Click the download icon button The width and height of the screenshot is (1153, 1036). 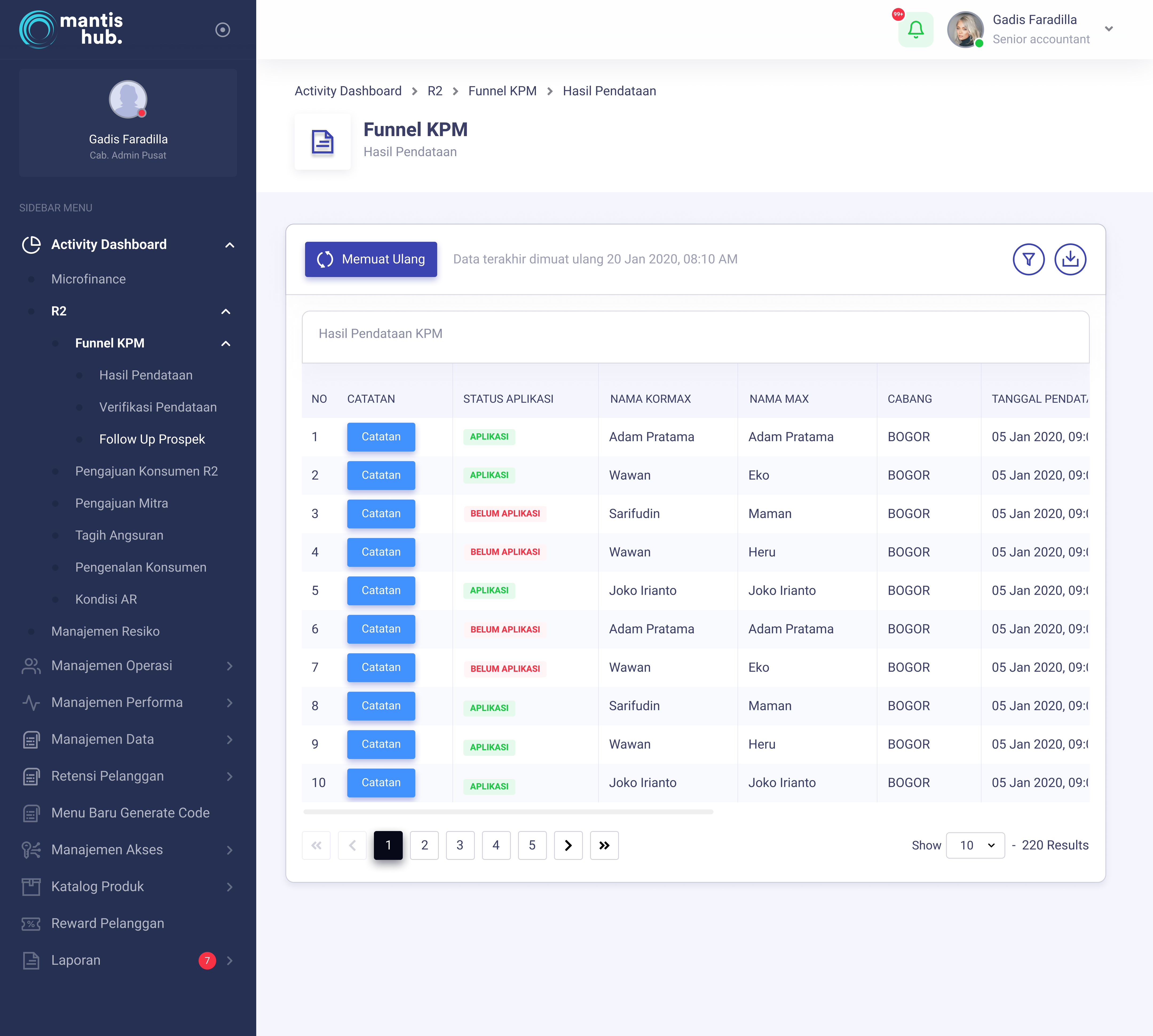coord(1070,260)
